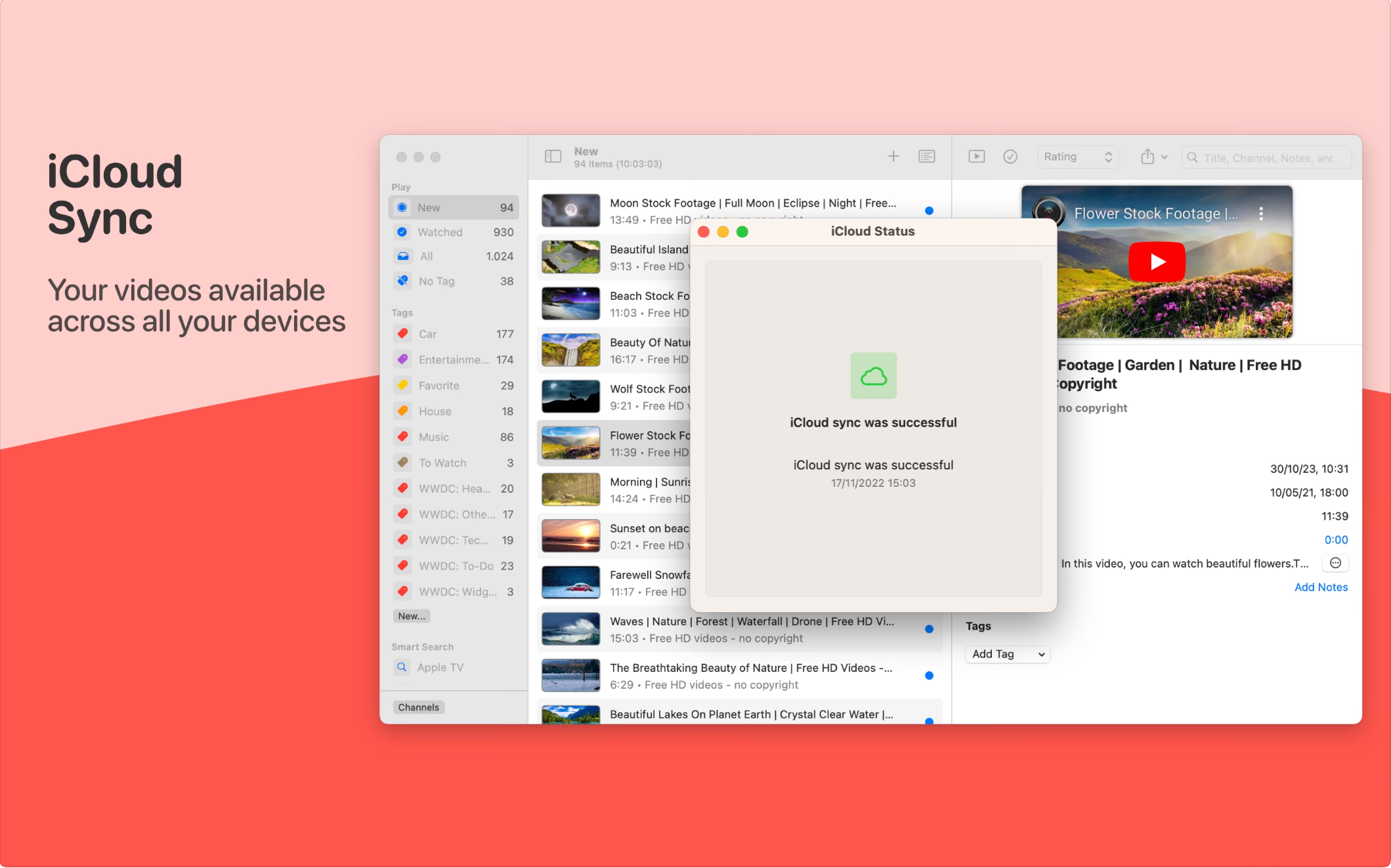The image size is (1391, 868).
Task: Open Entertainment tag in sidebar
Action: click(454, 360)
